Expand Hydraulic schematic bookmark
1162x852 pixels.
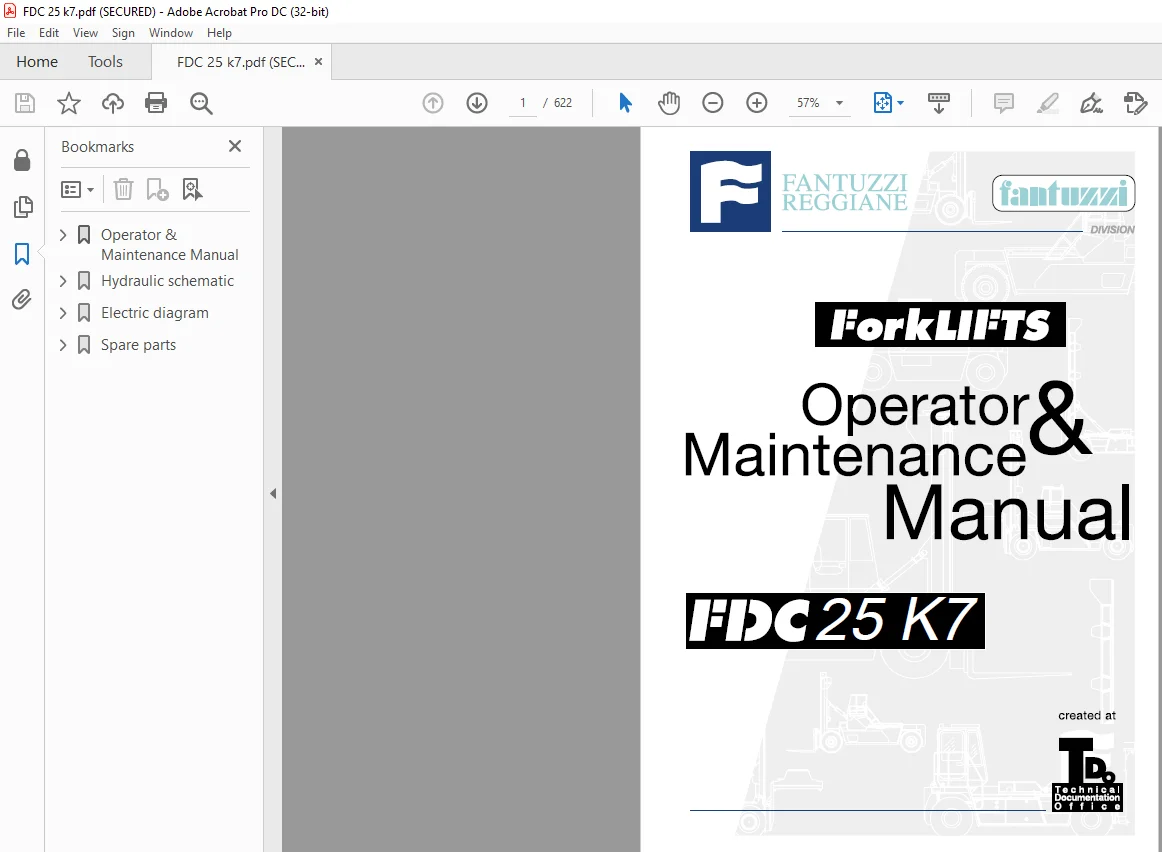point(63,281)
